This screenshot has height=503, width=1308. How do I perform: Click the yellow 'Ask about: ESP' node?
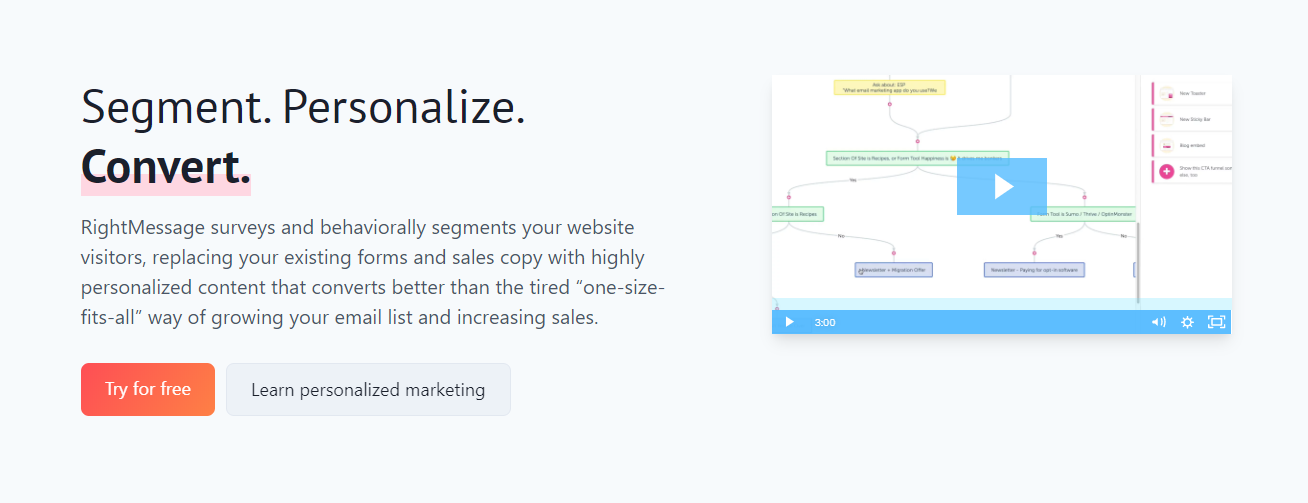[x=890, y=88]
